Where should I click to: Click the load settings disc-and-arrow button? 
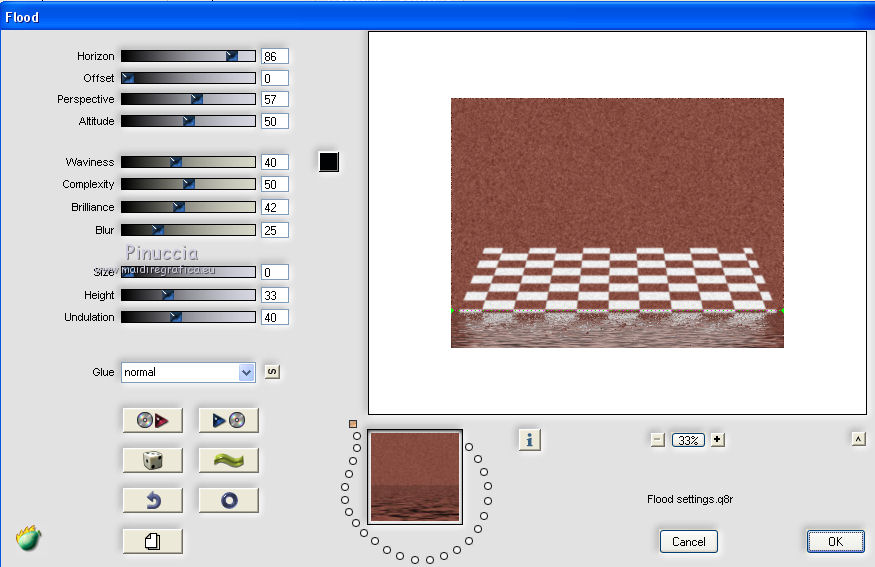coord(152,420)
